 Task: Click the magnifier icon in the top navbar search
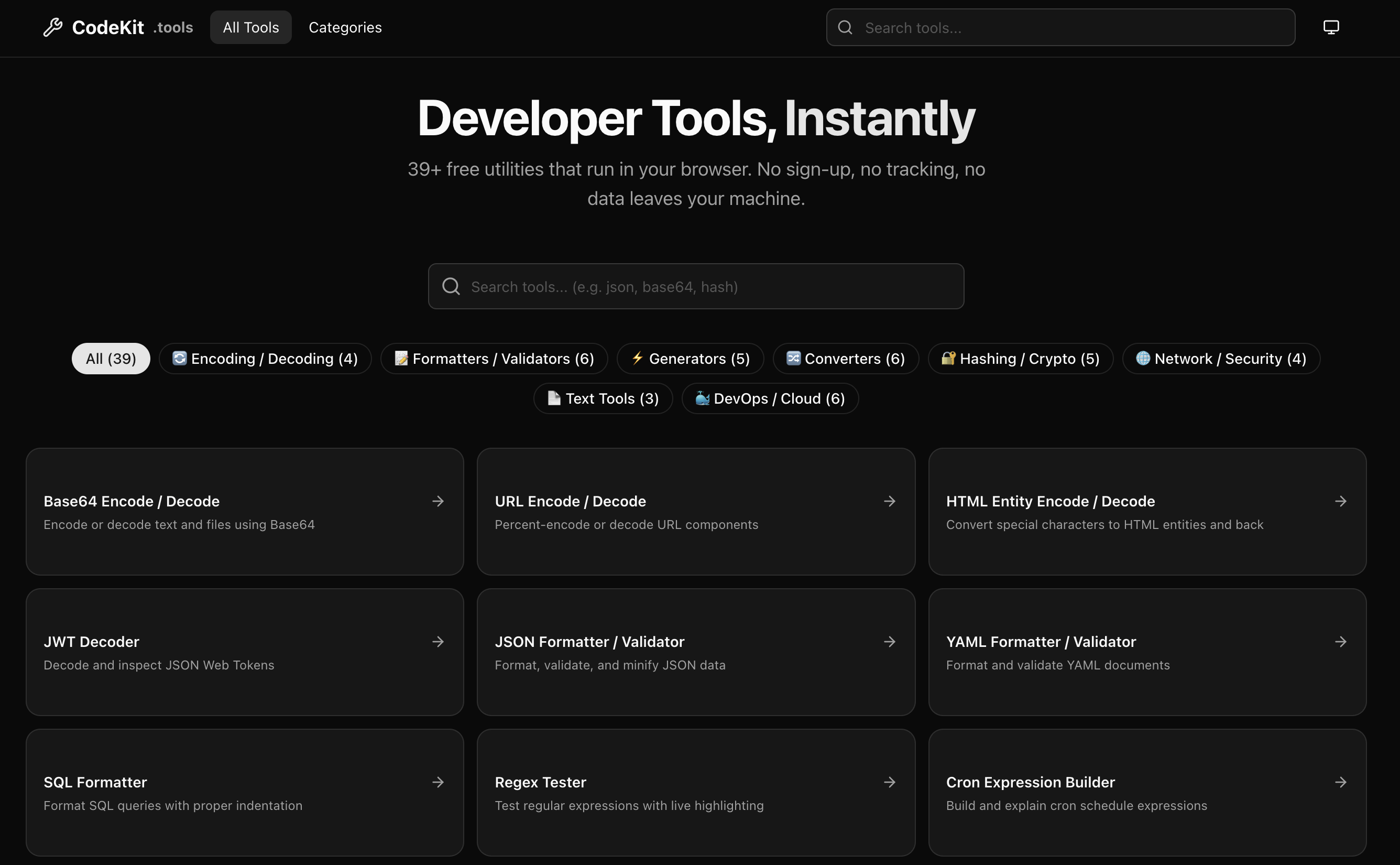[845, 27]
